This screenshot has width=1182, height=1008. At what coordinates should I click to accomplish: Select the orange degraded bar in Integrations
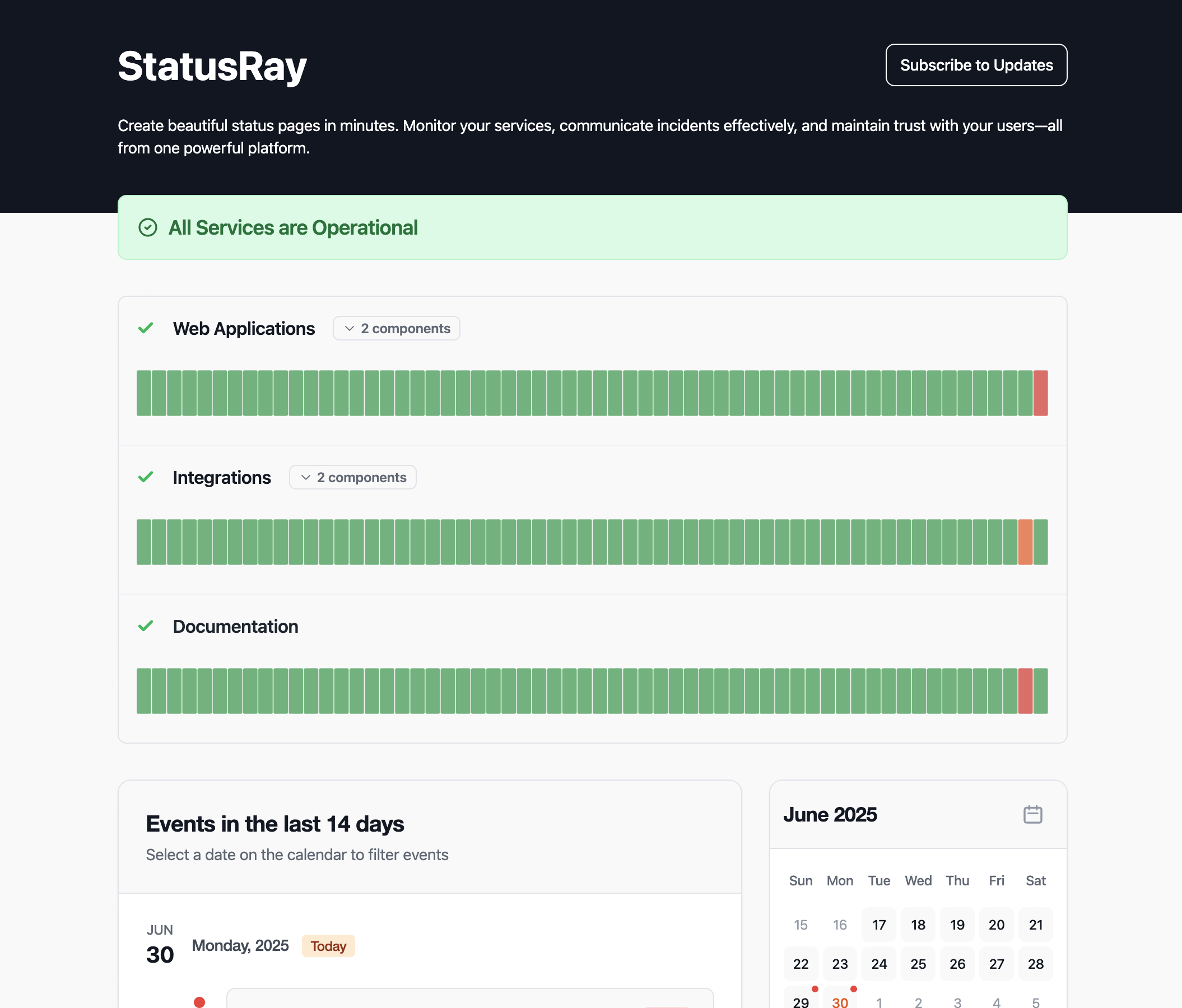(1025, 542)
